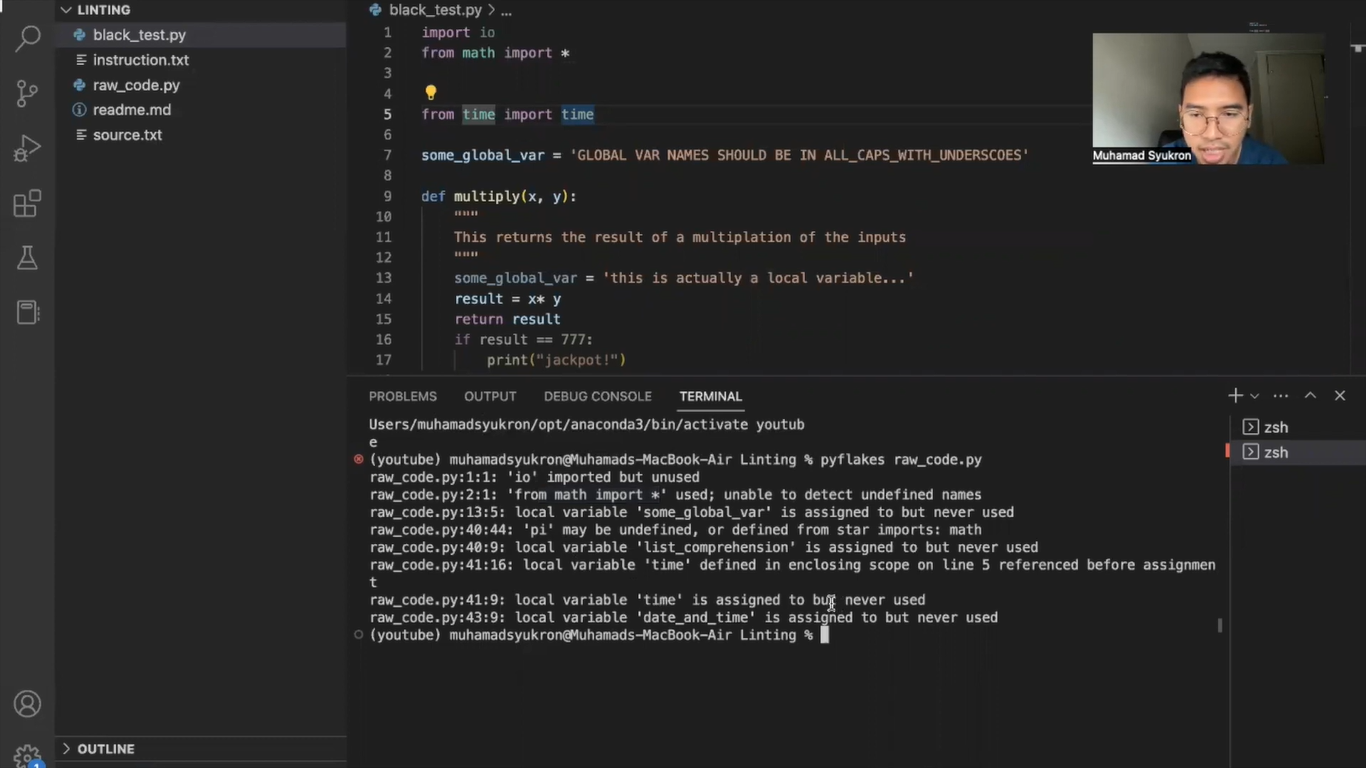
Task: Expand the OUTLINE section
Action: pyautogui.click(x=66, y=749)
